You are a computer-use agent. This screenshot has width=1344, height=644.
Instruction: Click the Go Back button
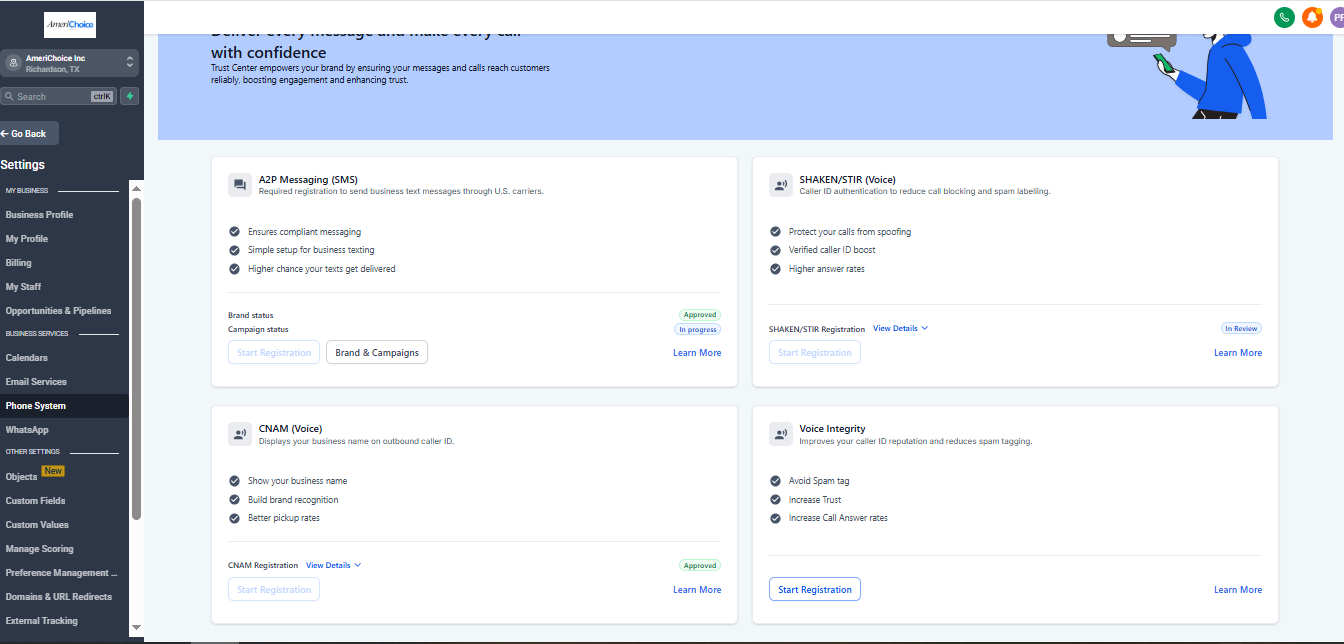(x=26, y=132)
